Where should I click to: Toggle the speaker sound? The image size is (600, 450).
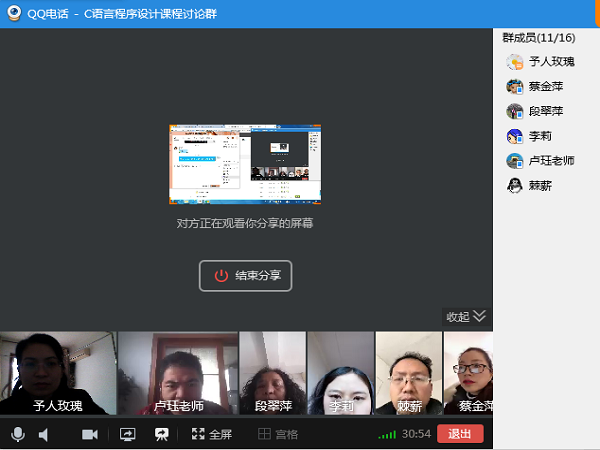pos(43,435)
